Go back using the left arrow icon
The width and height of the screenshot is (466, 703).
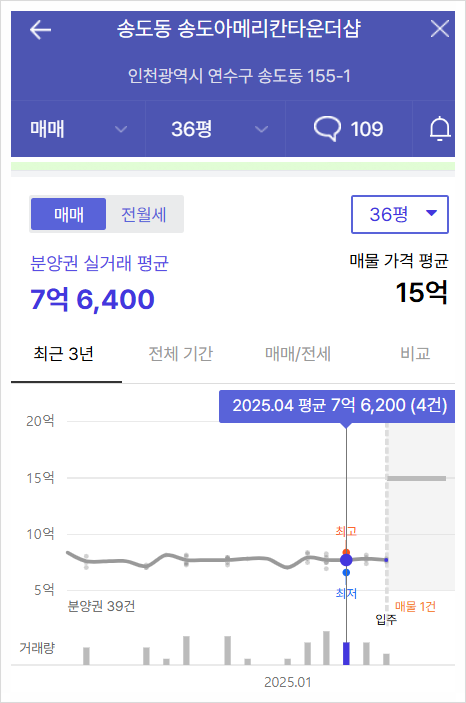[40, 30]
